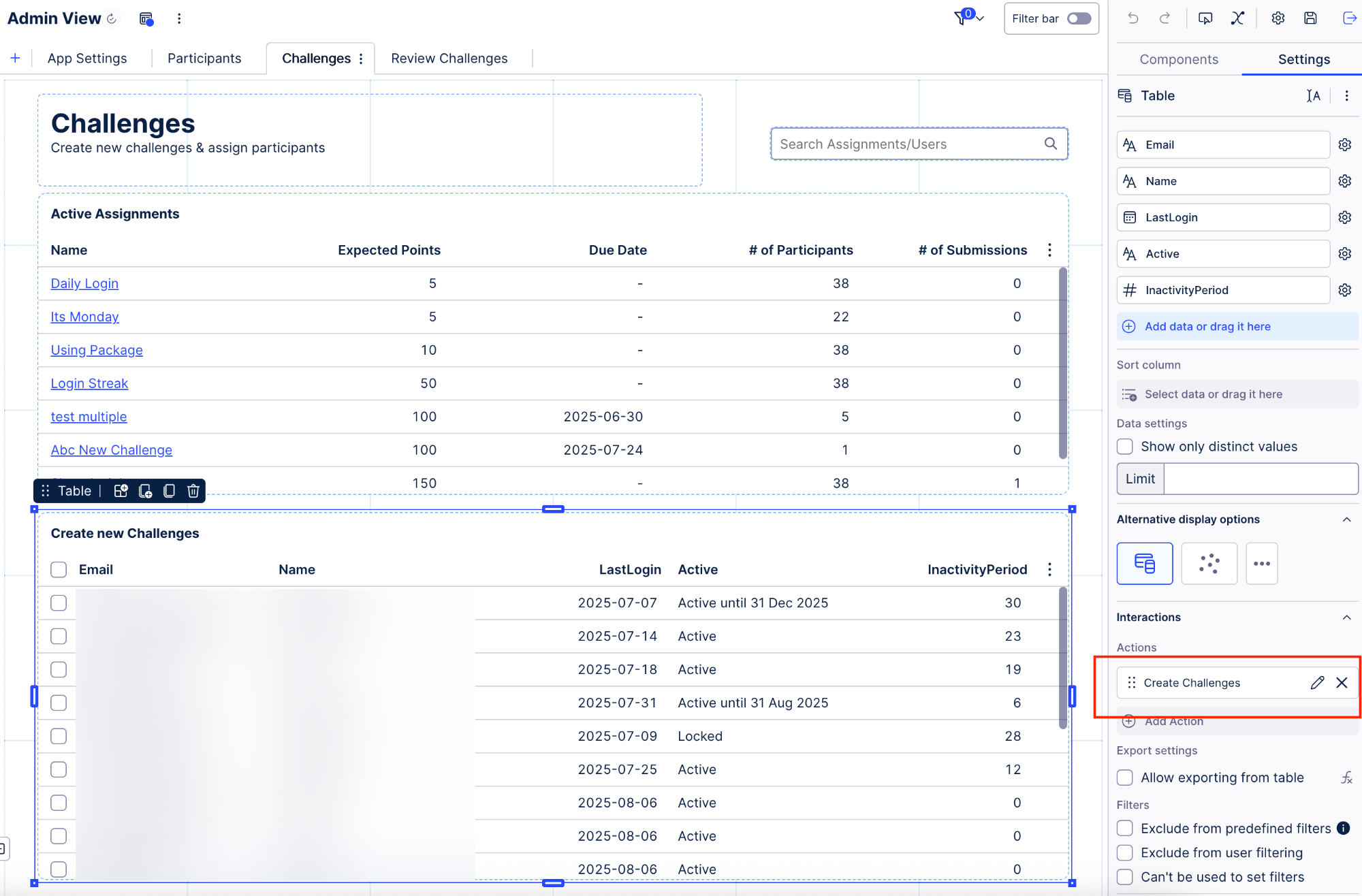This screenshot has height=896, width=1362.
Task: Undo the last change
Action: pos(1133,18)
